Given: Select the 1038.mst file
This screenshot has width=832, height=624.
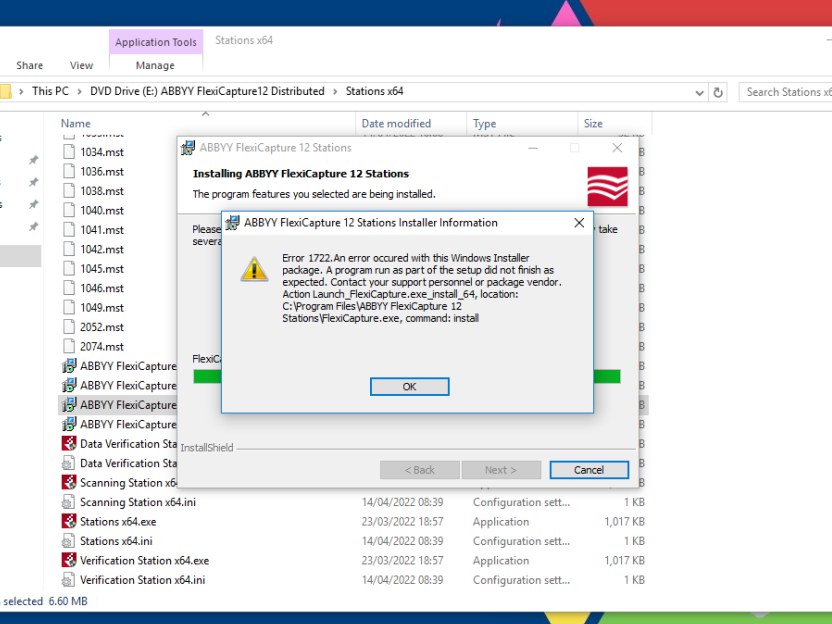Looking at the screenshot, I should pyautogui.click(x=101, y=191).
